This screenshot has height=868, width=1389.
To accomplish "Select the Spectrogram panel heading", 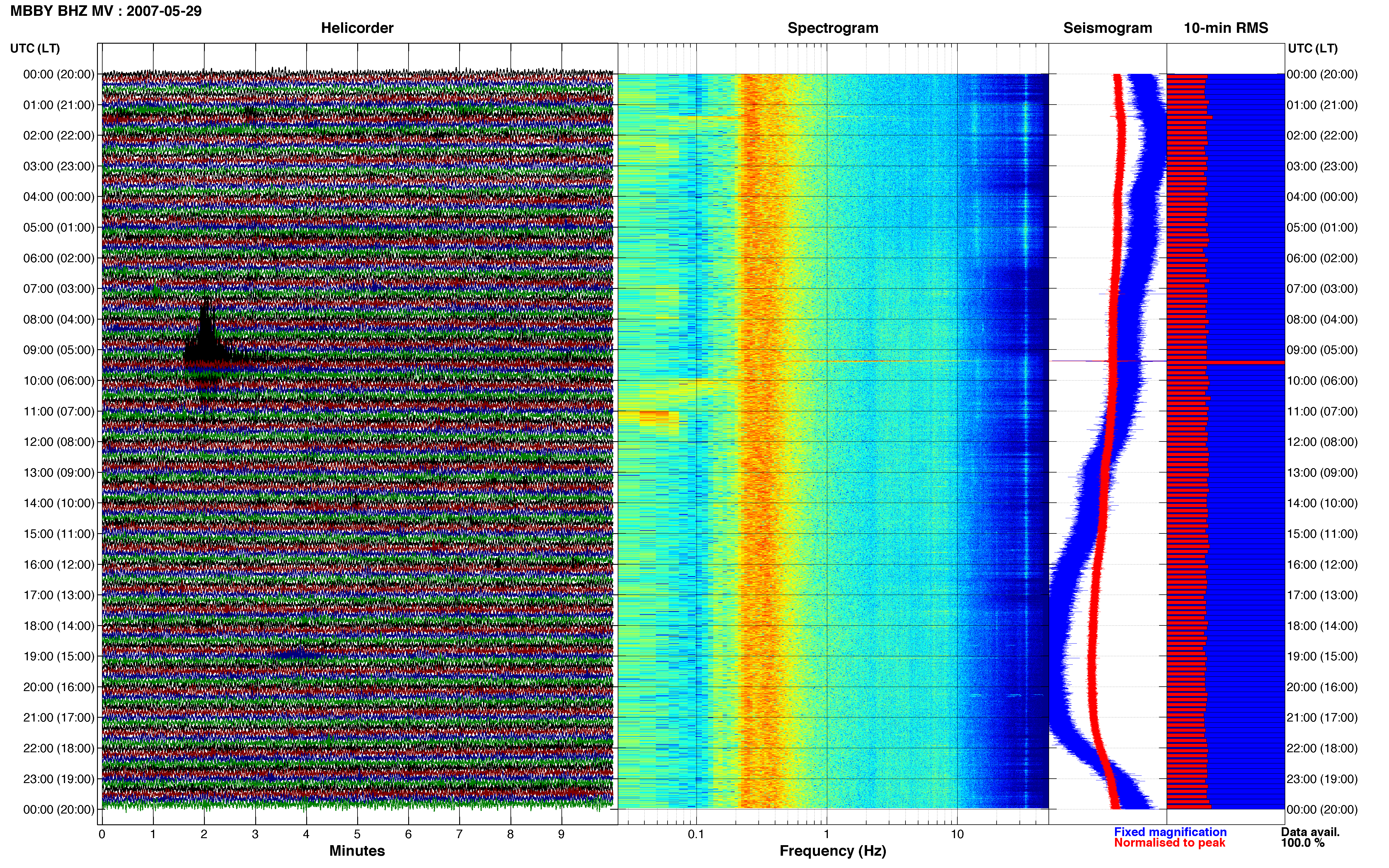I will (833, 28).
